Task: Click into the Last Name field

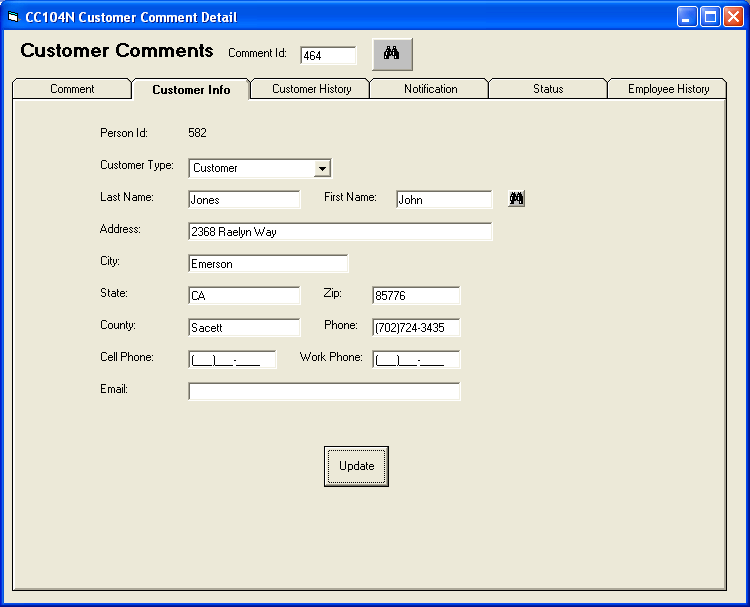Action: click(244, 200)
